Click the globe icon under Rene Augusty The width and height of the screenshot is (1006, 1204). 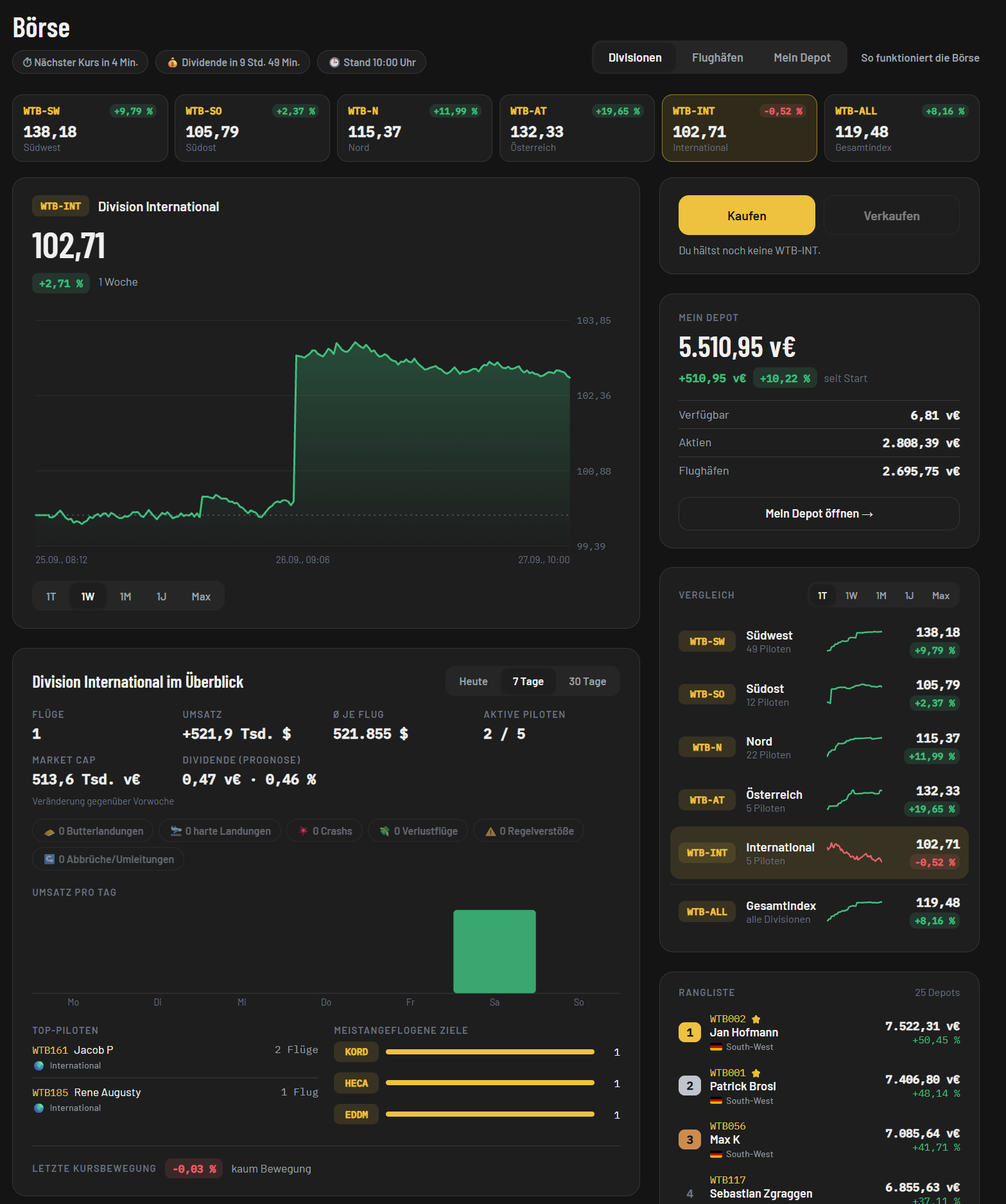39,1108
